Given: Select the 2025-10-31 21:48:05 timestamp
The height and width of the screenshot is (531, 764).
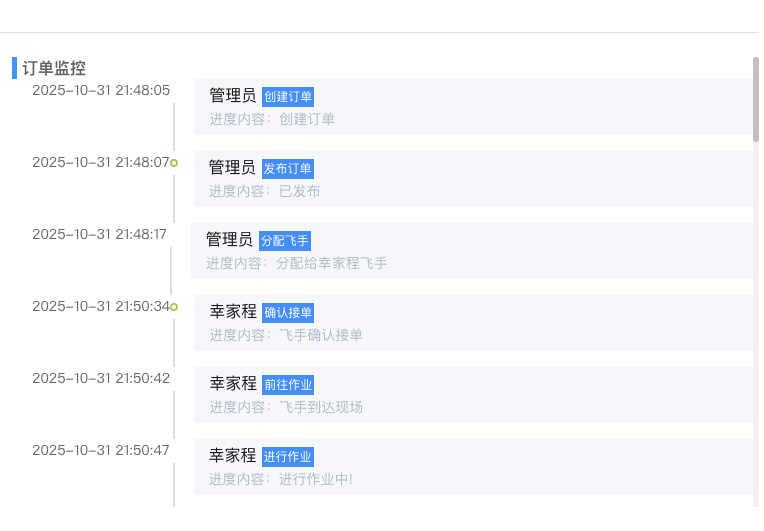Looking at the screenshot, I should 101,90.
